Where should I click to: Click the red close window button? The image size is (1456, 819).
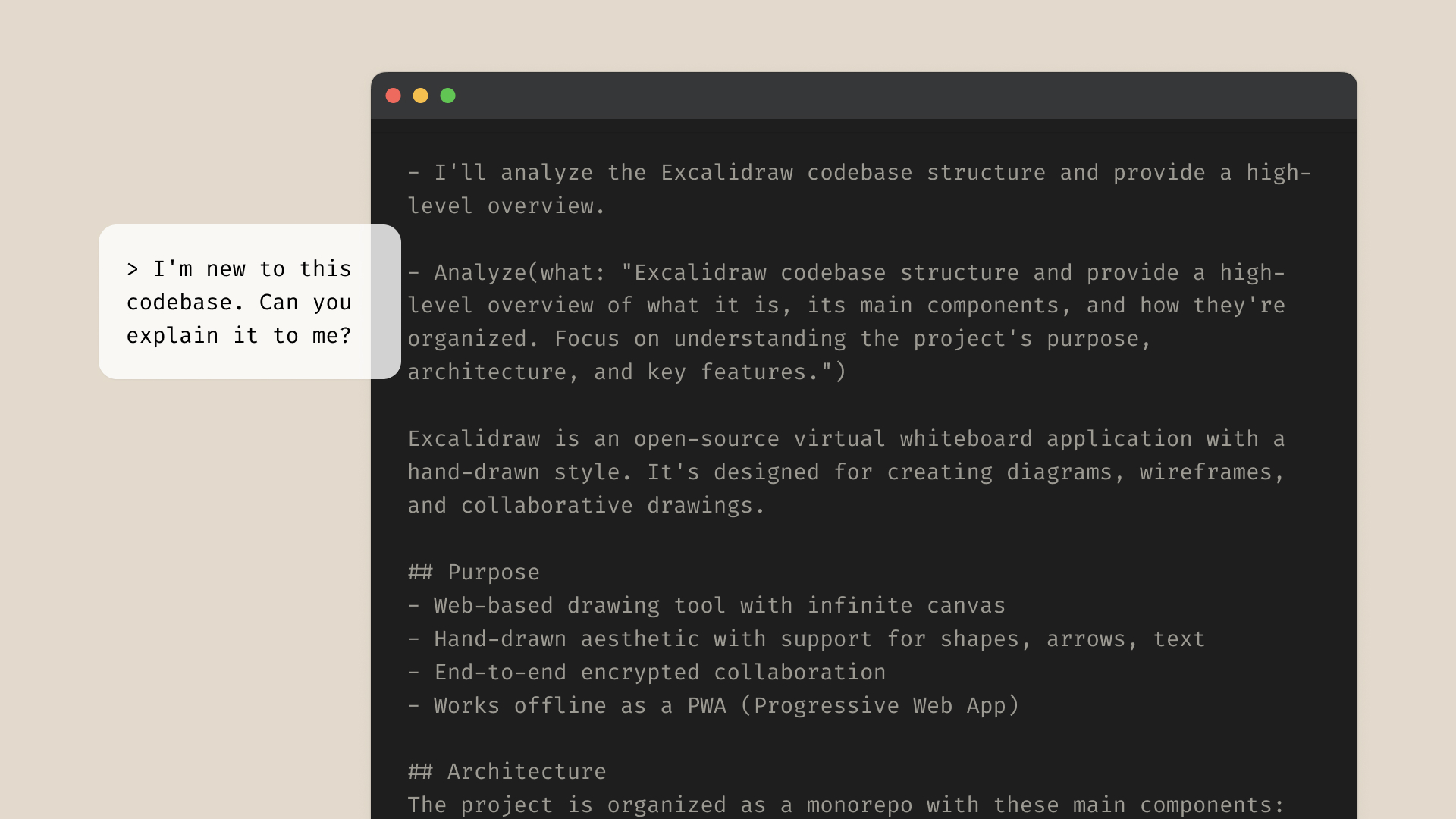click(393, 96)
